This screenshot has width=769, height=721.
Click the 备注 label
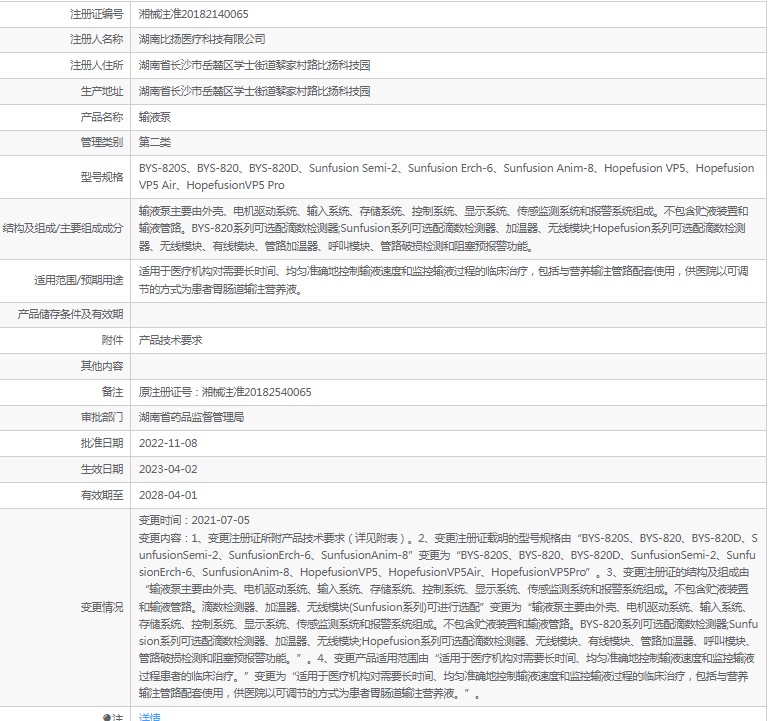point(112,392)
